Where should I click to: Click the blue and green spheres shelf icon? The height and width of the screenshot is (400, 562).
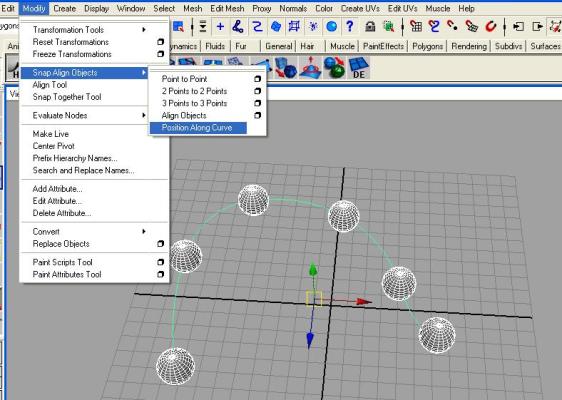(x=334, y=67)
